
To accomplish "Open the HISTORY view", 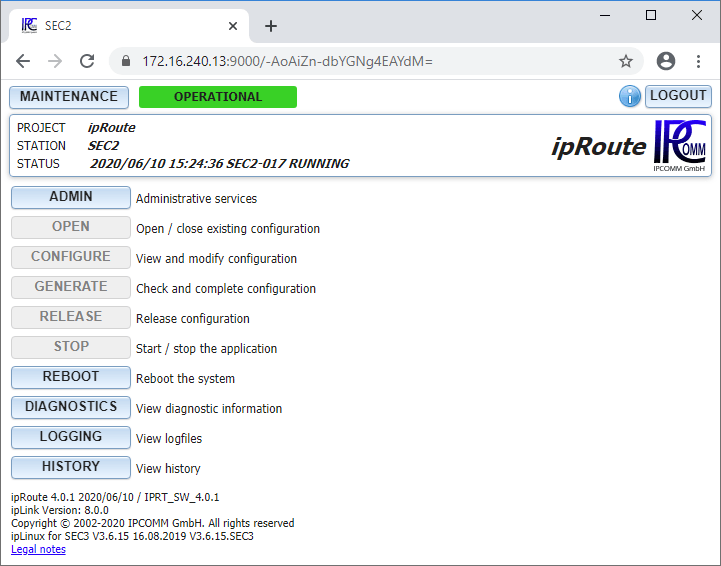I will pos(71,467).
